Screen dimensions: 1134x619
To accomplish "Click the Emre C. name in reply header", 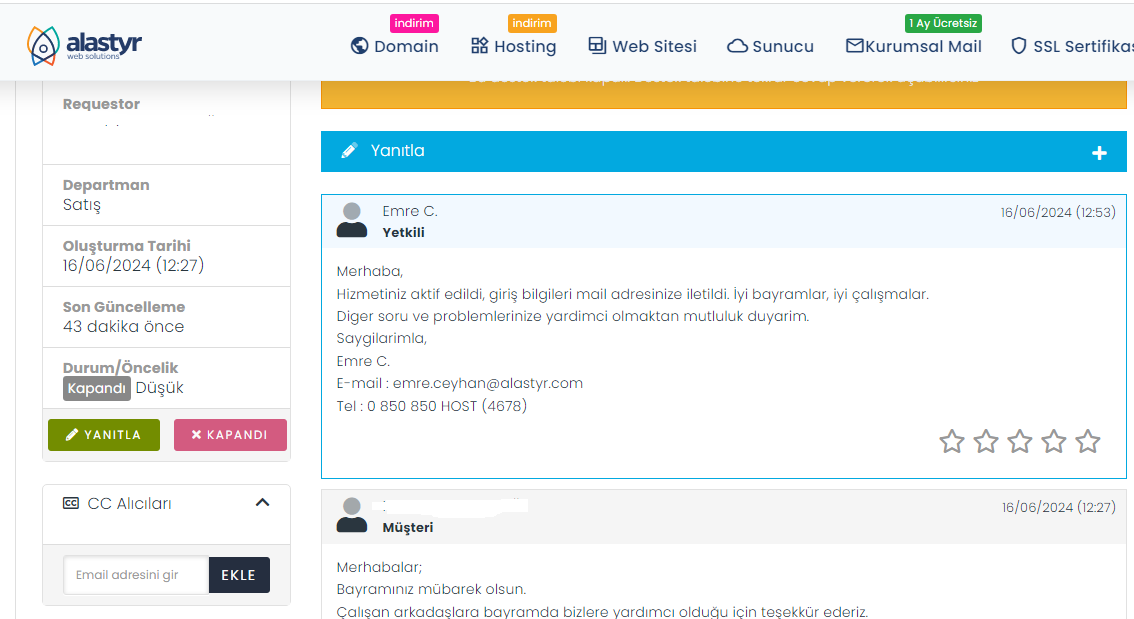I will 410,211.
